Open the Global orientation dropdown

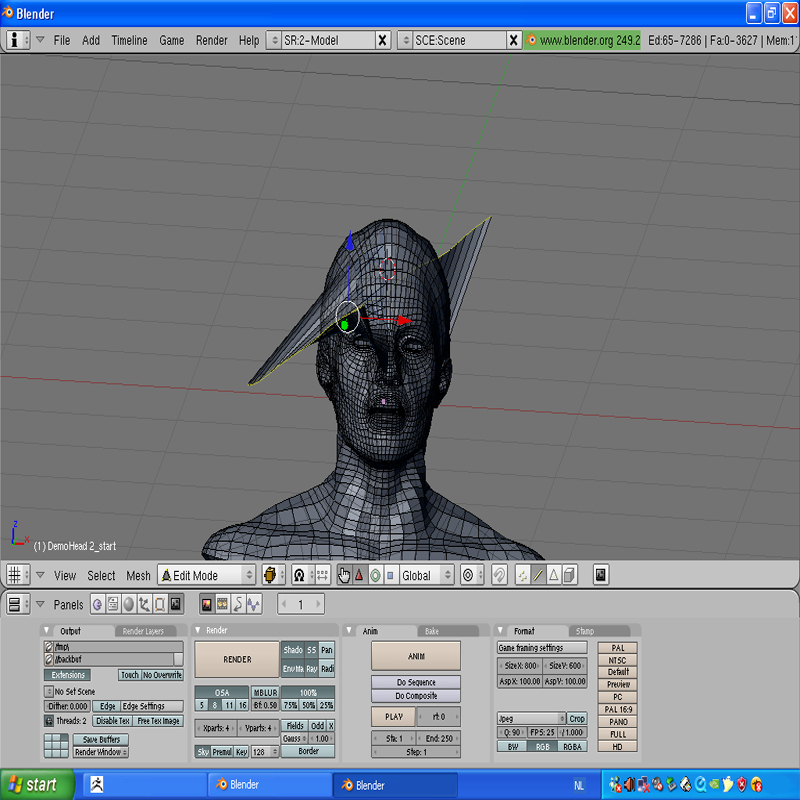click(x=426, y=575)
